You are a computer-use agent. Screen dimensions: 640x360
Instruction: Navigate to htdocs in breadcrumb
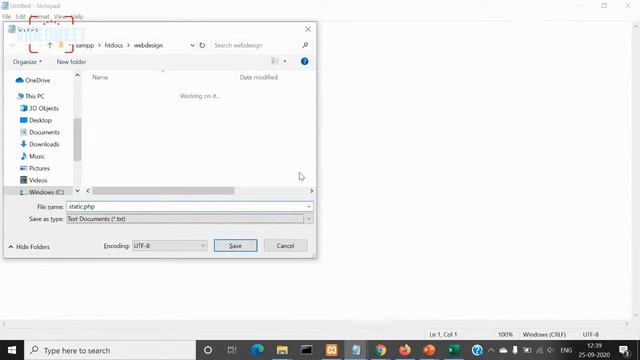(x=113, y=45)
